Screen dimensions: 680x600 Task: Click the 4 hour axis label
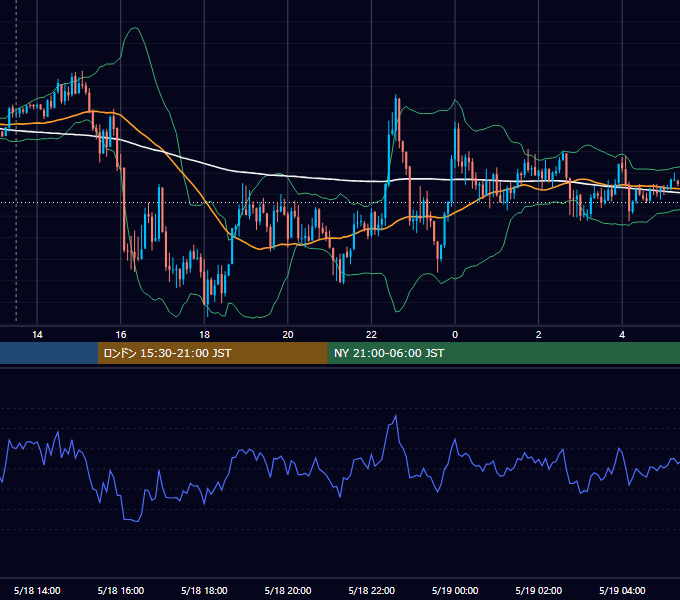click(x=622, y=335)
